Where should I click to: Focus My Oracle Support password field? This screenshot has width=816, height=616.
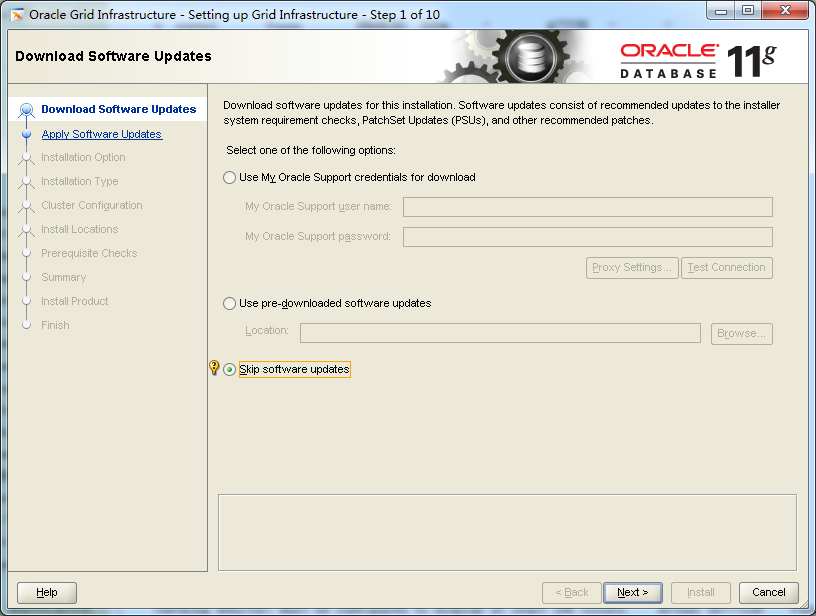click(x=588, y=237)
